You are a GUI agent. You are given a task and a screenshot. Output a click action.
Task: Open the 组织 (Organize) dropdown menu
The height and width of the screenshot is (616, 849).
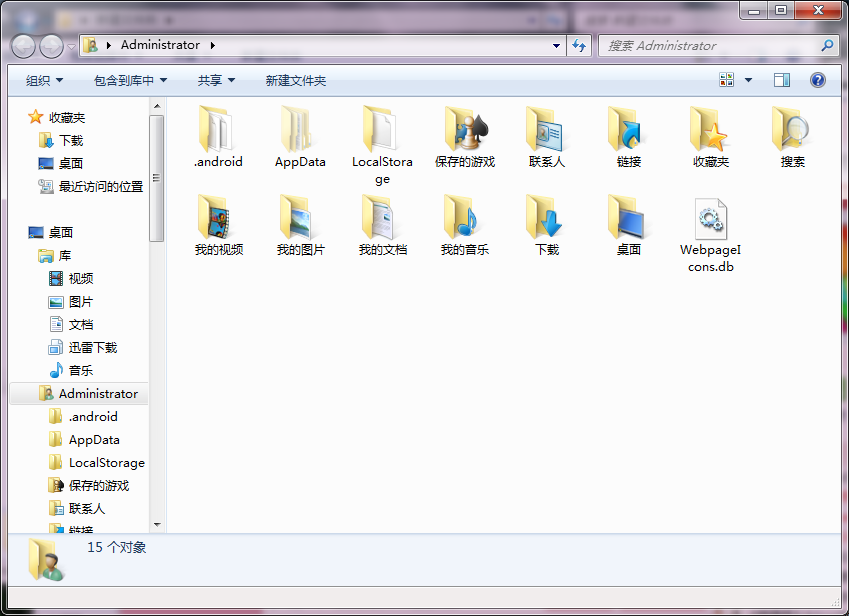coord(43,80)
